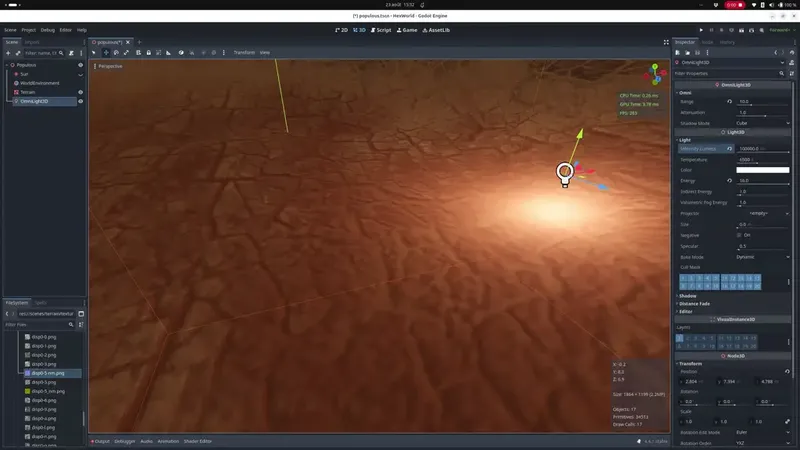The width and height of the screenshot is (800, 450).
Task: Add a new scene tab with plus
Action: 139,42
